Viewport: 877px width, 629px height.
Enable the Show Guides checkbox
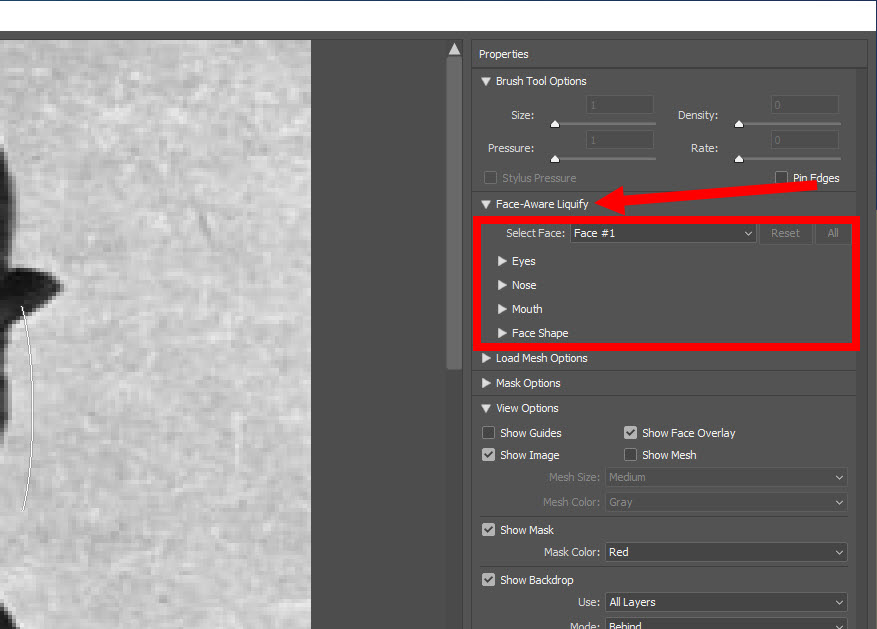click(488, 433)
